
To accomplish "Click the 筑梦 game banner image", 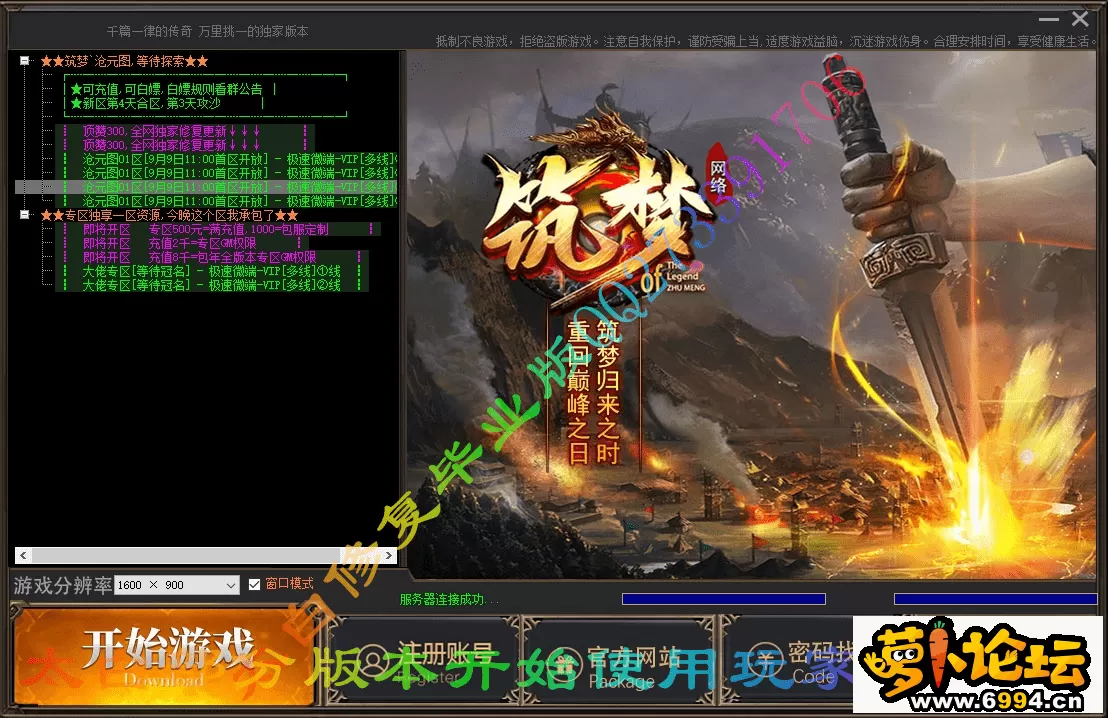I will coord(752,315).
